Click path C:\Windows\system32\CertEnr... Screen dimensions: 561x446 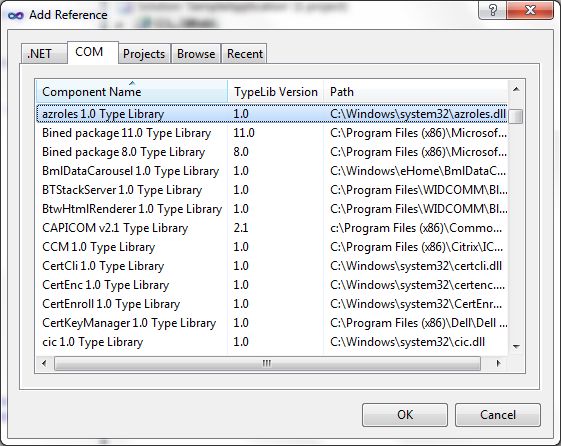416,303
